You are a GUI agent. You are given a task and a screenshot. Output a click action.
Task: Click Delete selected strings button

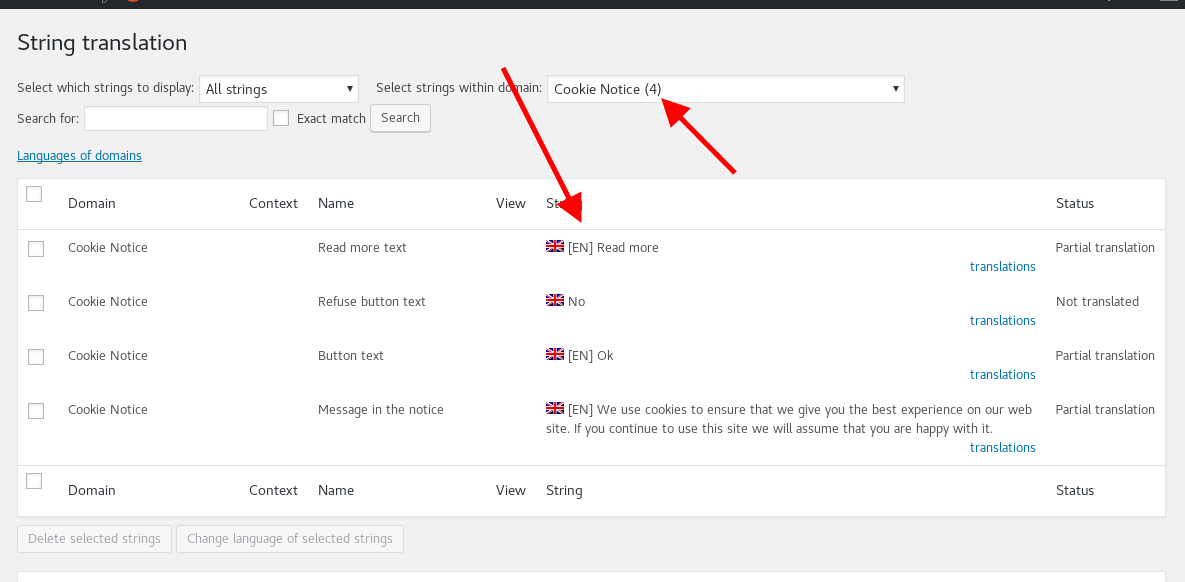coord(94,539)
